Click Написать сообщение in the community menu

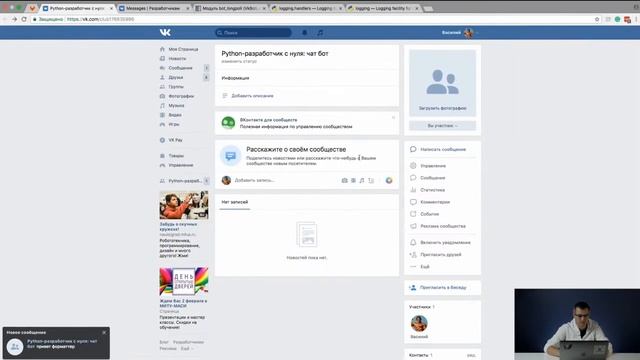point(442,149)
